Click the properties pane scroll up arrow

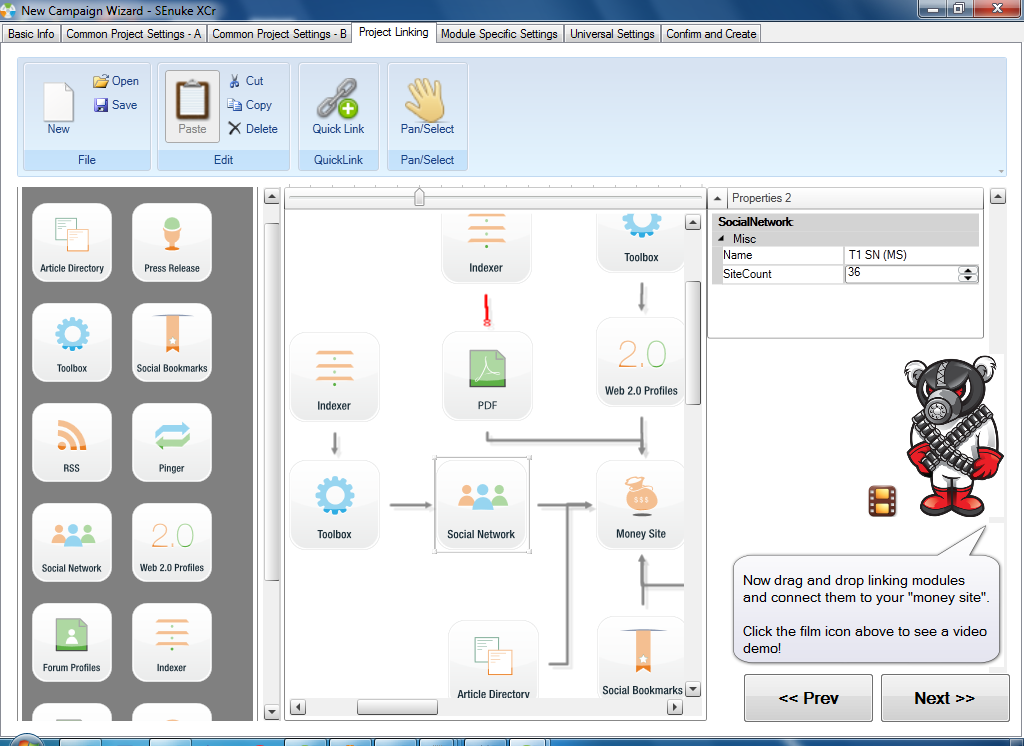pos(998,196)
